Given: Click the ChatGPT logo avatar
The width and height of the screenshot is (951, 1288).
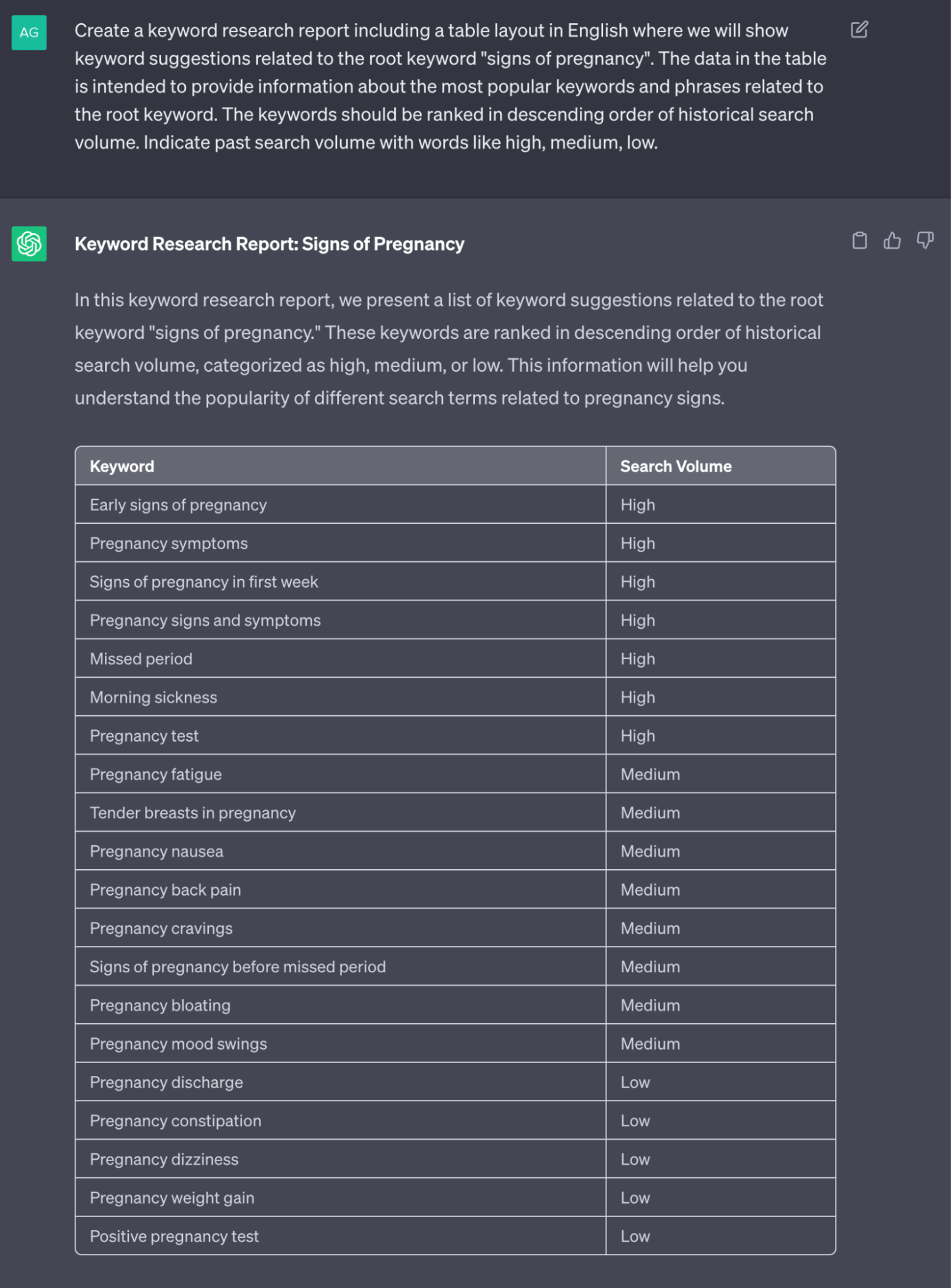Looking at the screenshot, I should (29, 244).
